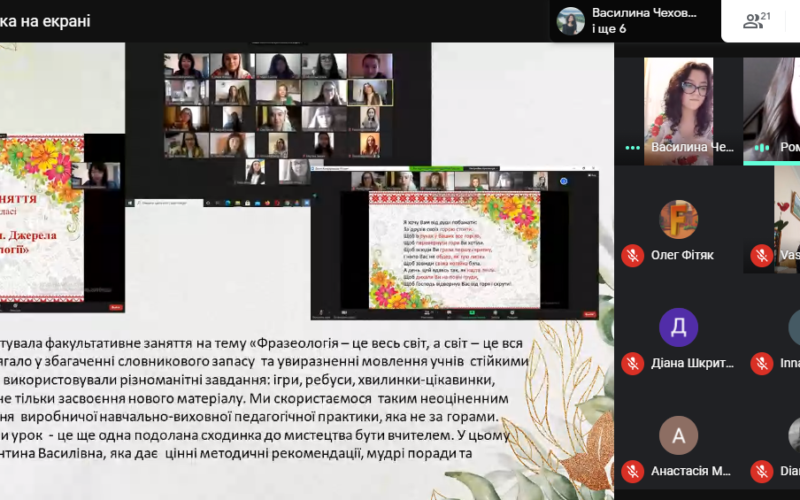800x500 pixels.
Task: Click the poem slide with floral border
Action: [x=454, y=250]
